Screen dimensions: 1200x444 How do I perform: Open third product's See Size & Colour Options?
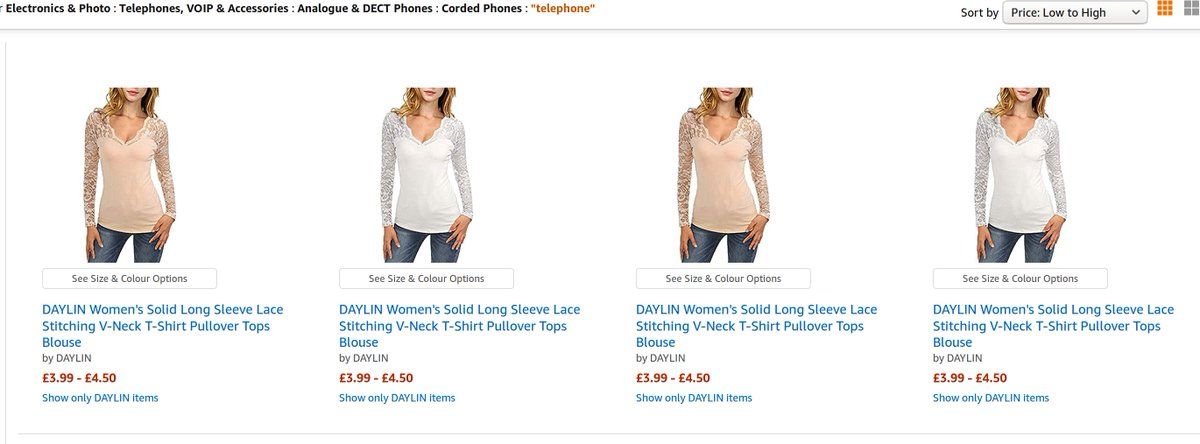point(723,279)
